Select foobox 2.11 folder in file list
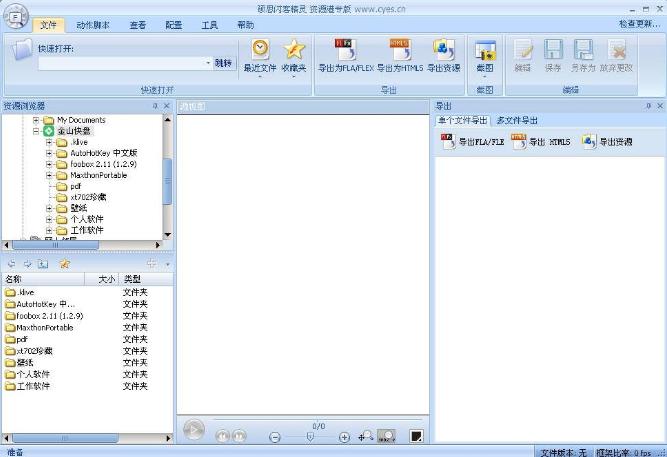 point(49,315)
